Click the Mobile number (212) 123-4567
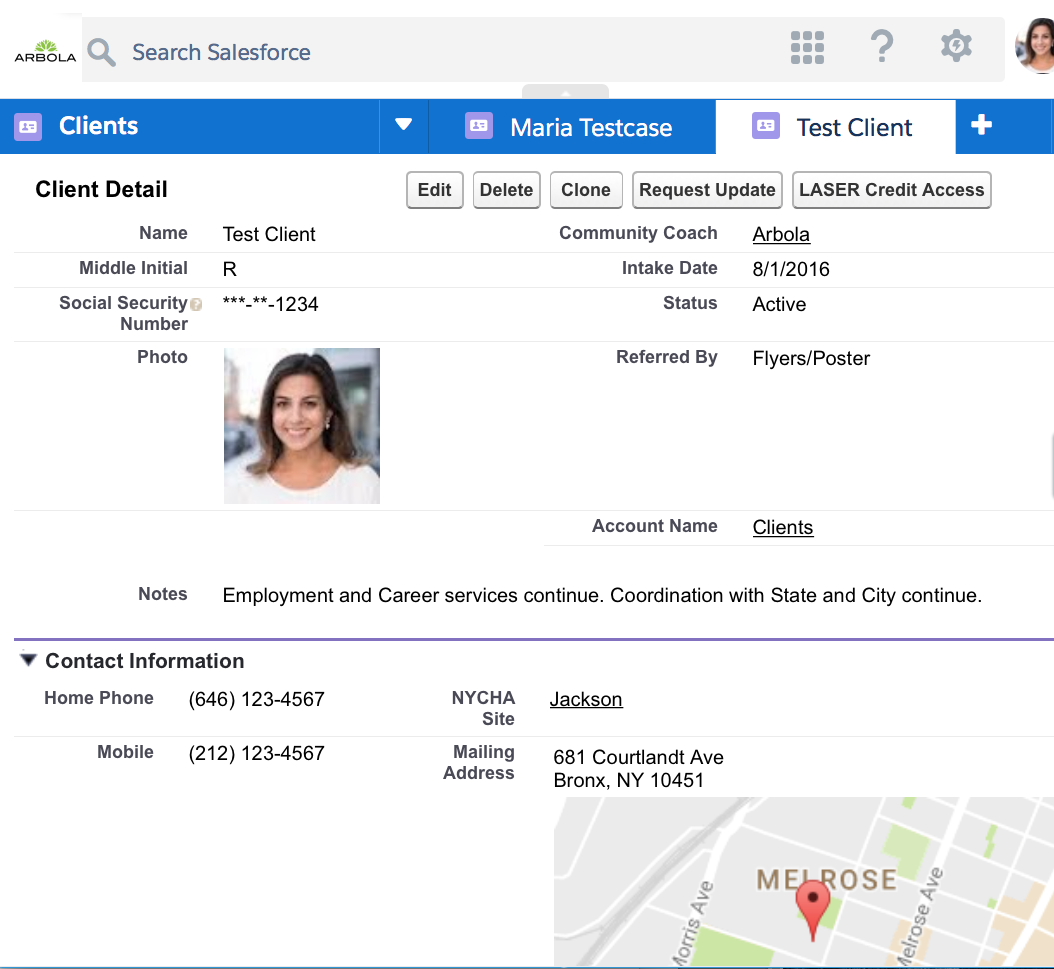This screenshot has height=969, width=1054. 256,753
